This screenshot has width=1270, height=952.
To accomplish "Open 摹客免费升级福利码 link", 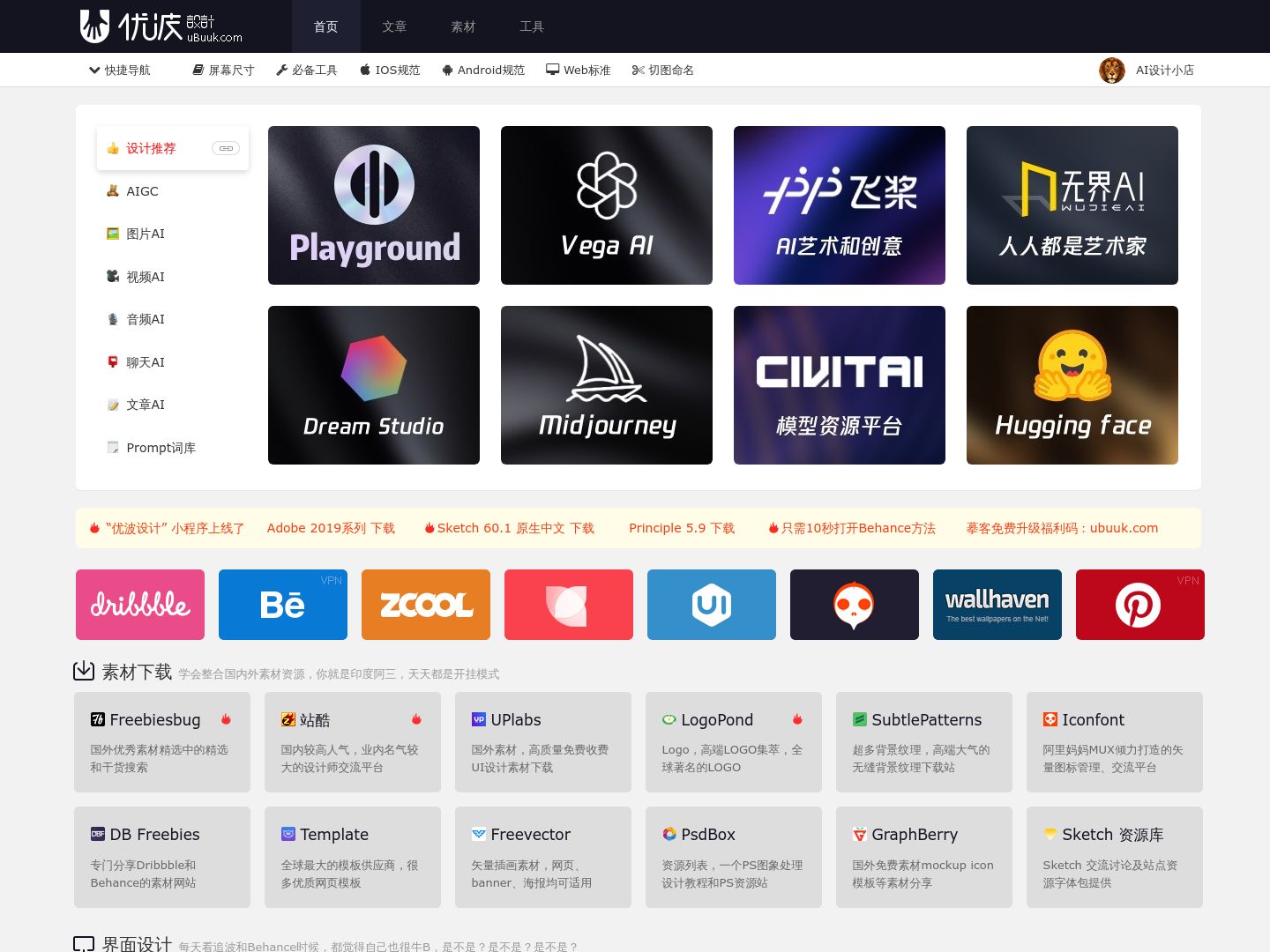I will click(1062, 528).
